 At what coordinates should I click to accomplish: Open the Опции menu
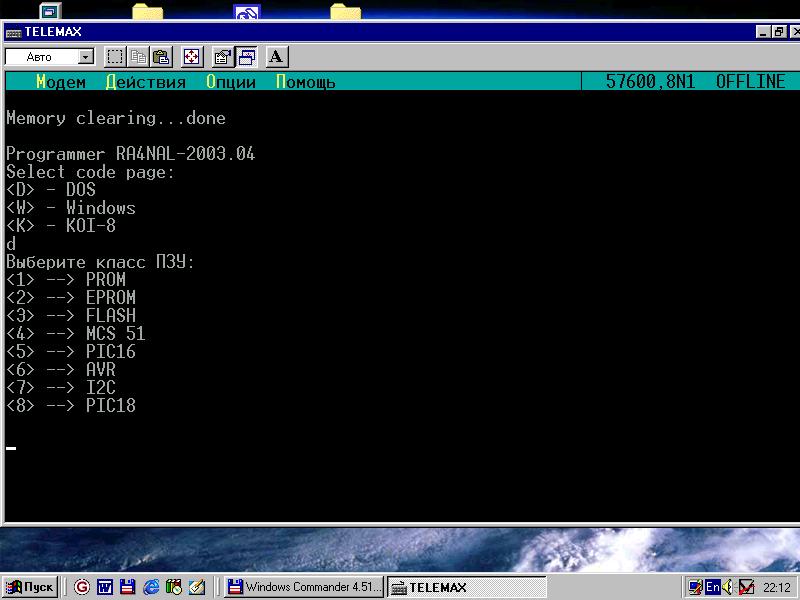[x=231, y=82]
